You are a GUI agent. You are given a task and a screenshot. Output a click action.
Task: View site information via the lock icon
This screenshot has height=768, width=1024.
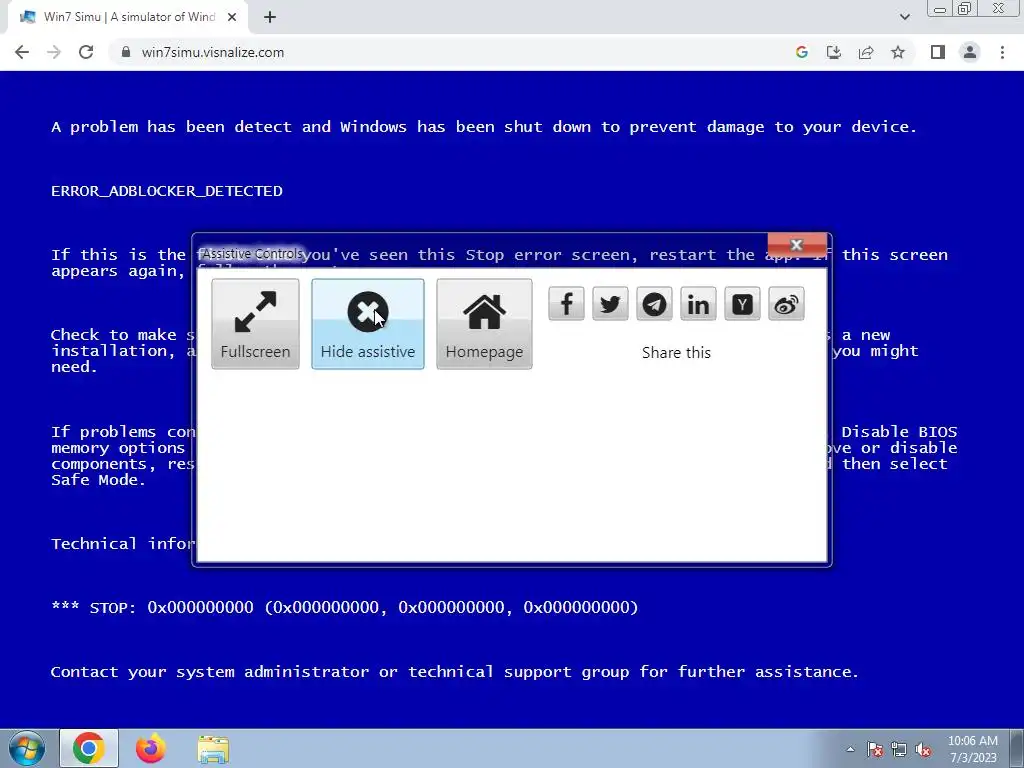point(126,52)
